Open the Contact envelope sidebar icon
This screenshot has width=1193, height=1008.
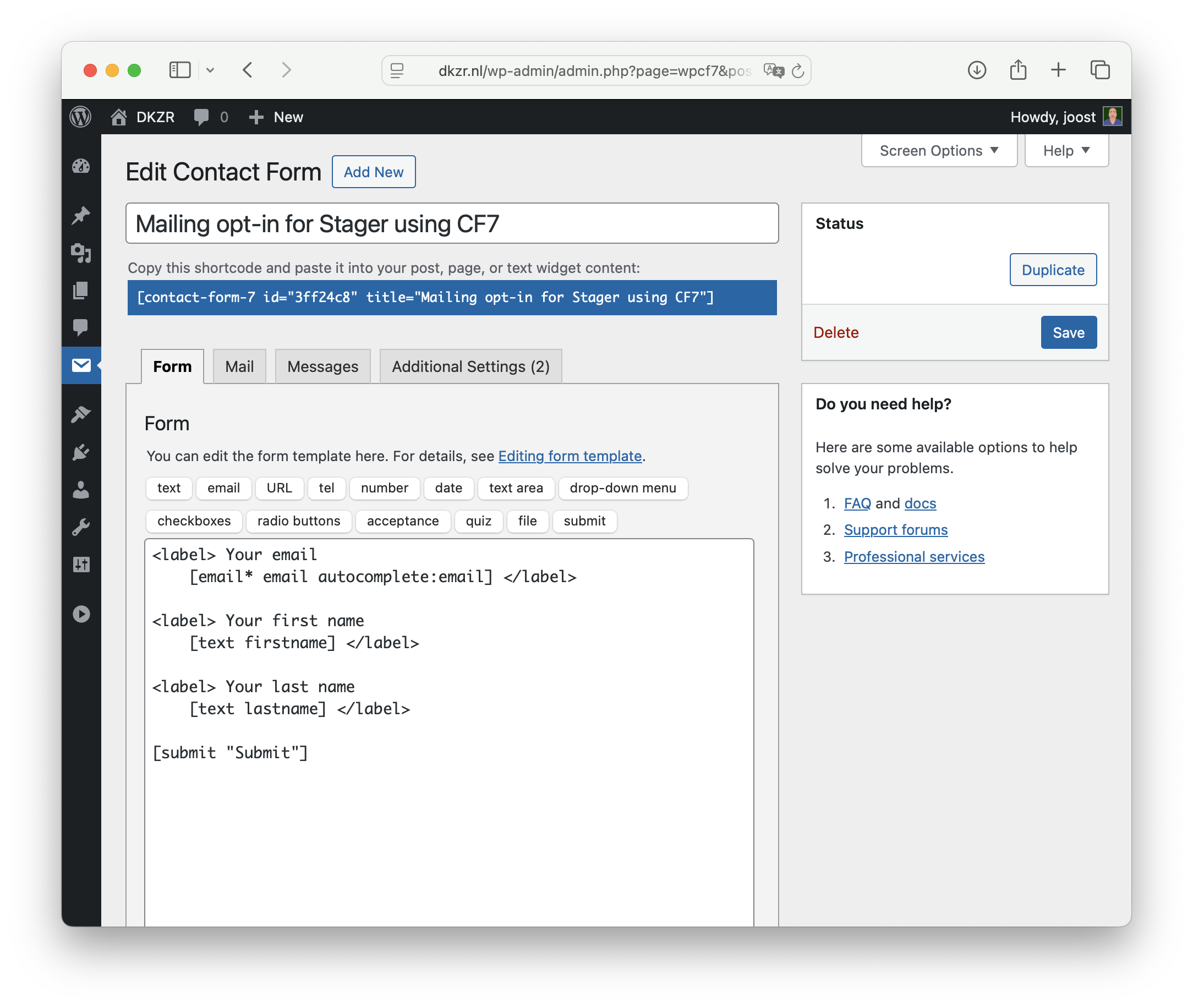[x=81, y=365]
